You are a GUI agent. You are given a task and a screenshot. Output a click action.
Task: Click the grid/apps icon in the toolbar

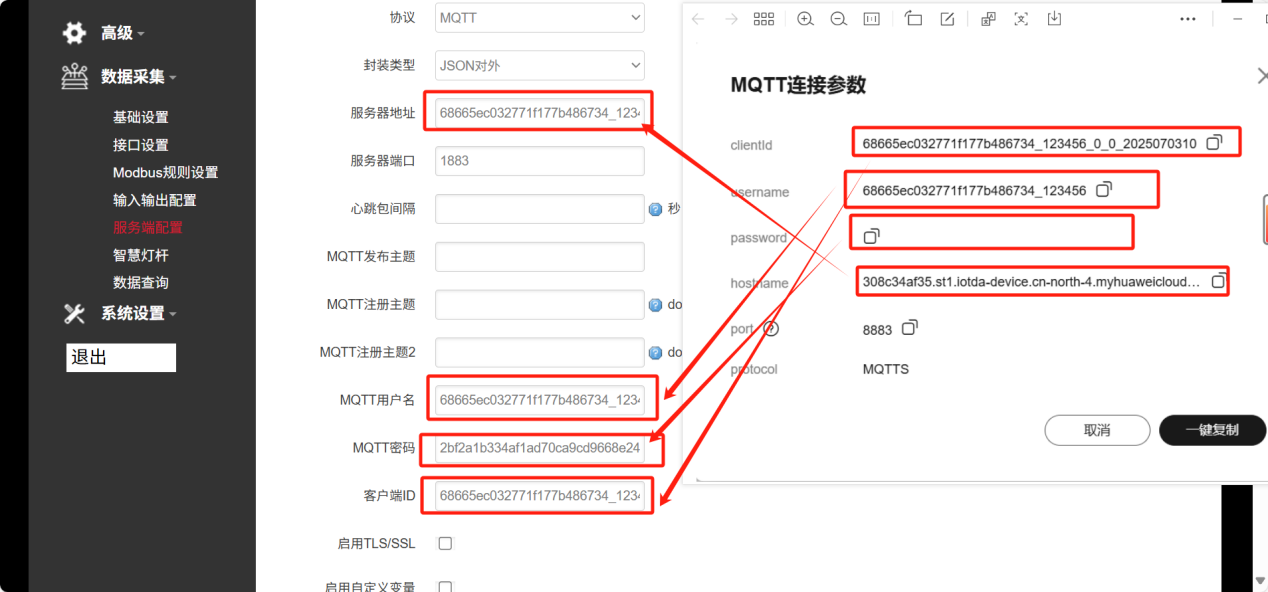click(764, 18)
